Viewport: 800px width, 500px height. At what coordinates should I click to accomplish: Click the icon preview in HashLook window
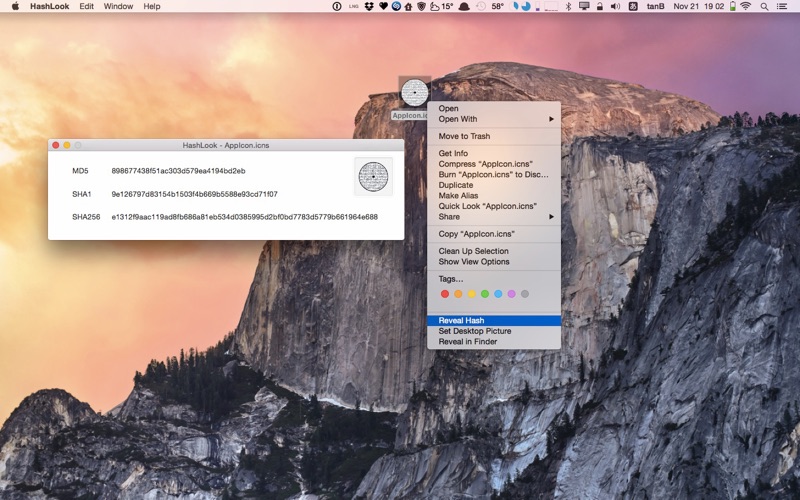[x=373, y=177]
